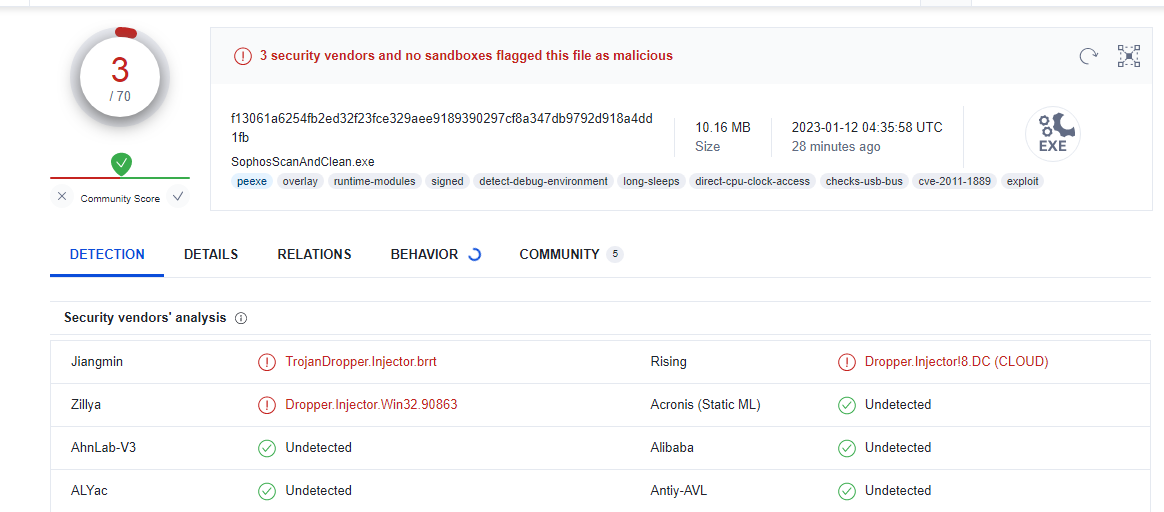The height and width of the screenshot is (512, 1164).
Task: Open the similarity graph icon
Action: [x=1129, y=56]
